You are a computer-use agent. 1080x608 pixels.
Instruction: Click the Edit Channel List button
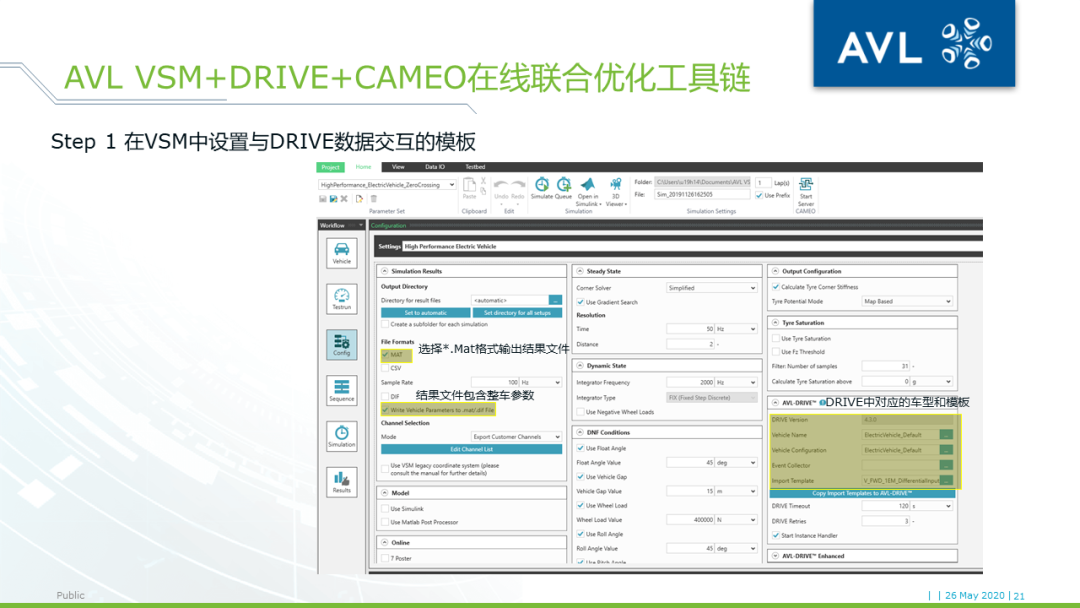(x=471, y=449)
